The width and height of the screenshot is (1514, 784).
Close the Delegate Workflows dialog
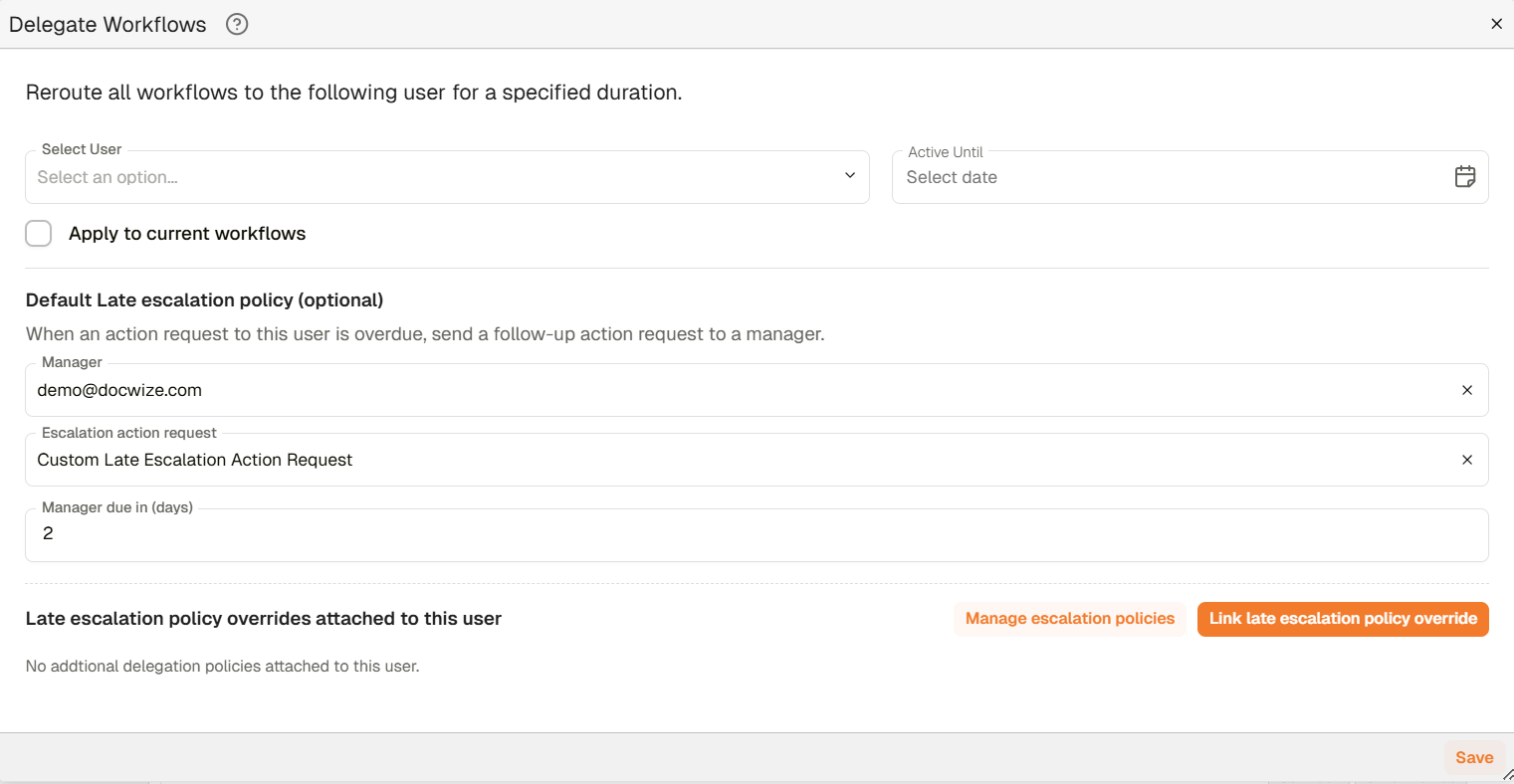(1496, 24)
